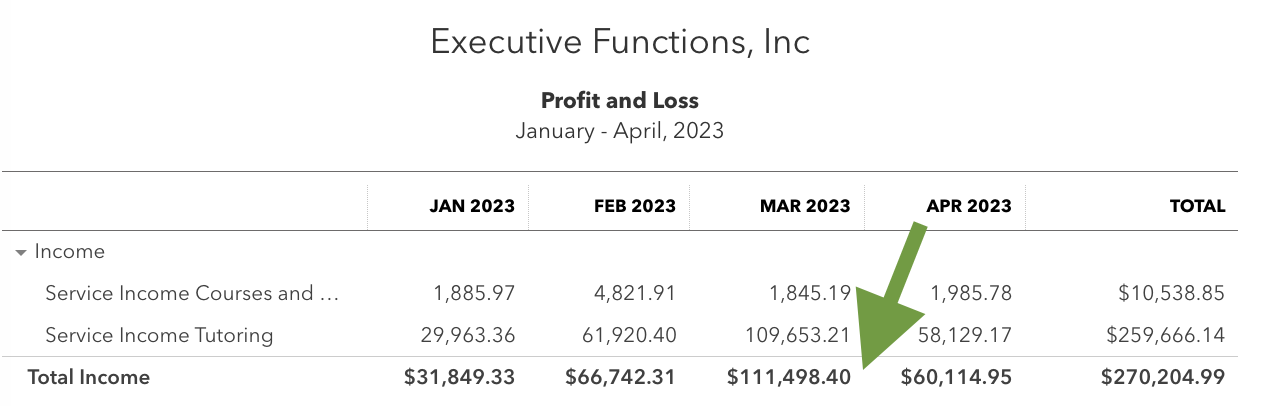
Task: Click the FEB 2023 column header
Action: [633, 206]
